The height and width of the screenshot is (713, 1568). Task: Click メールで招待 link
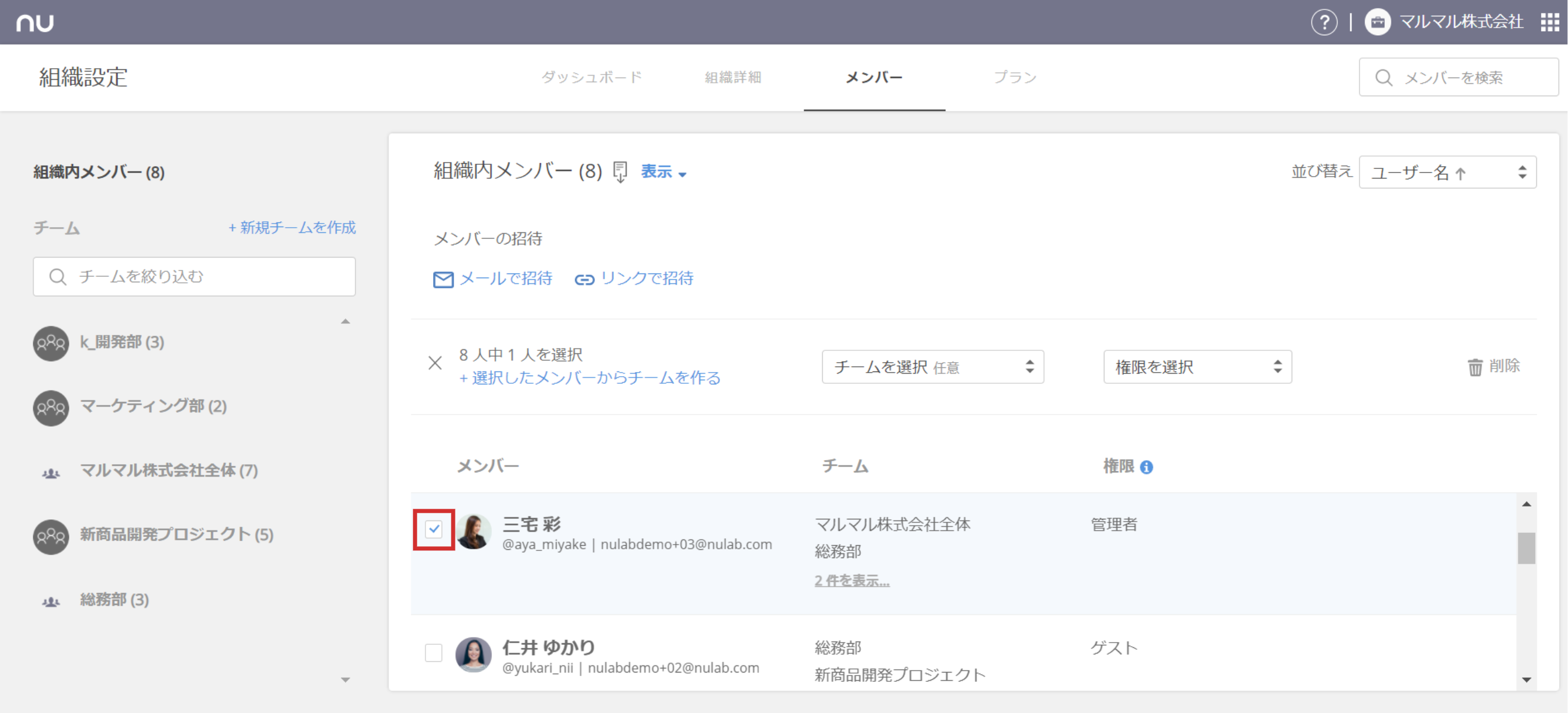[505, 278]
